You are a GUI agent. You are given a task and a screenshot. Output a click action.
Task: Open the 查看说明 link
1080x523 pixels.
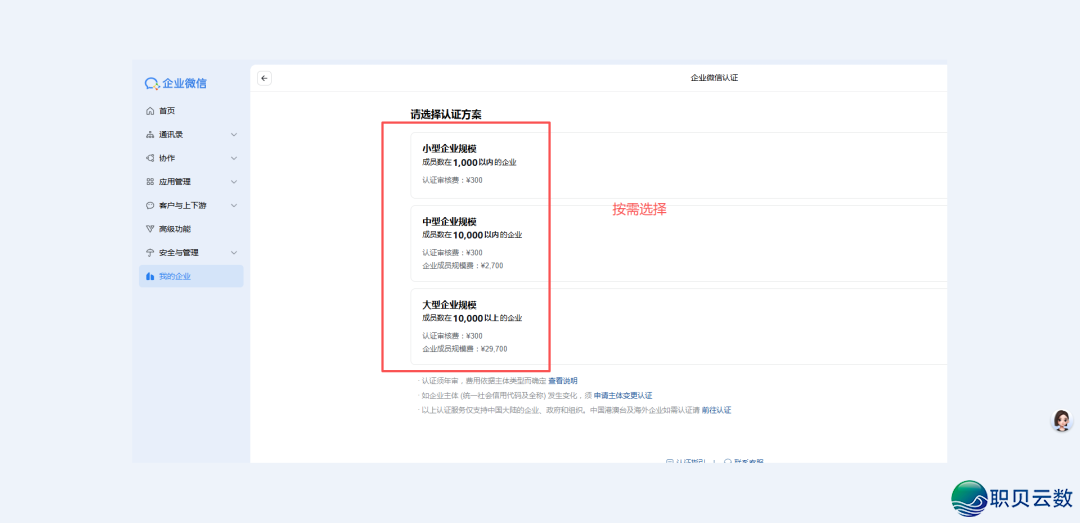click(x=562, y=381)
